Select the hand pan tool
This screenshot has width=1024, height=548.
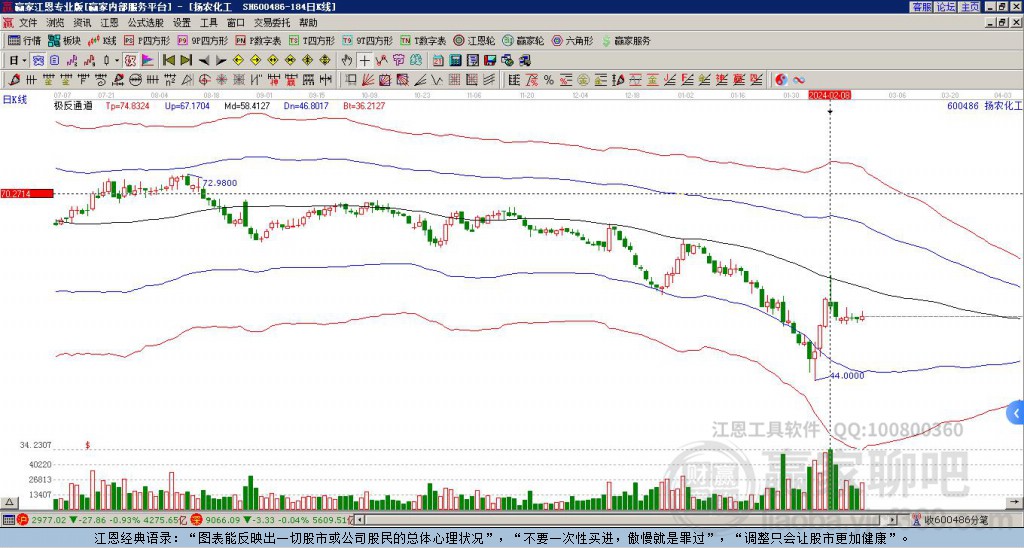pyautogui.click(x=347, y=60)
